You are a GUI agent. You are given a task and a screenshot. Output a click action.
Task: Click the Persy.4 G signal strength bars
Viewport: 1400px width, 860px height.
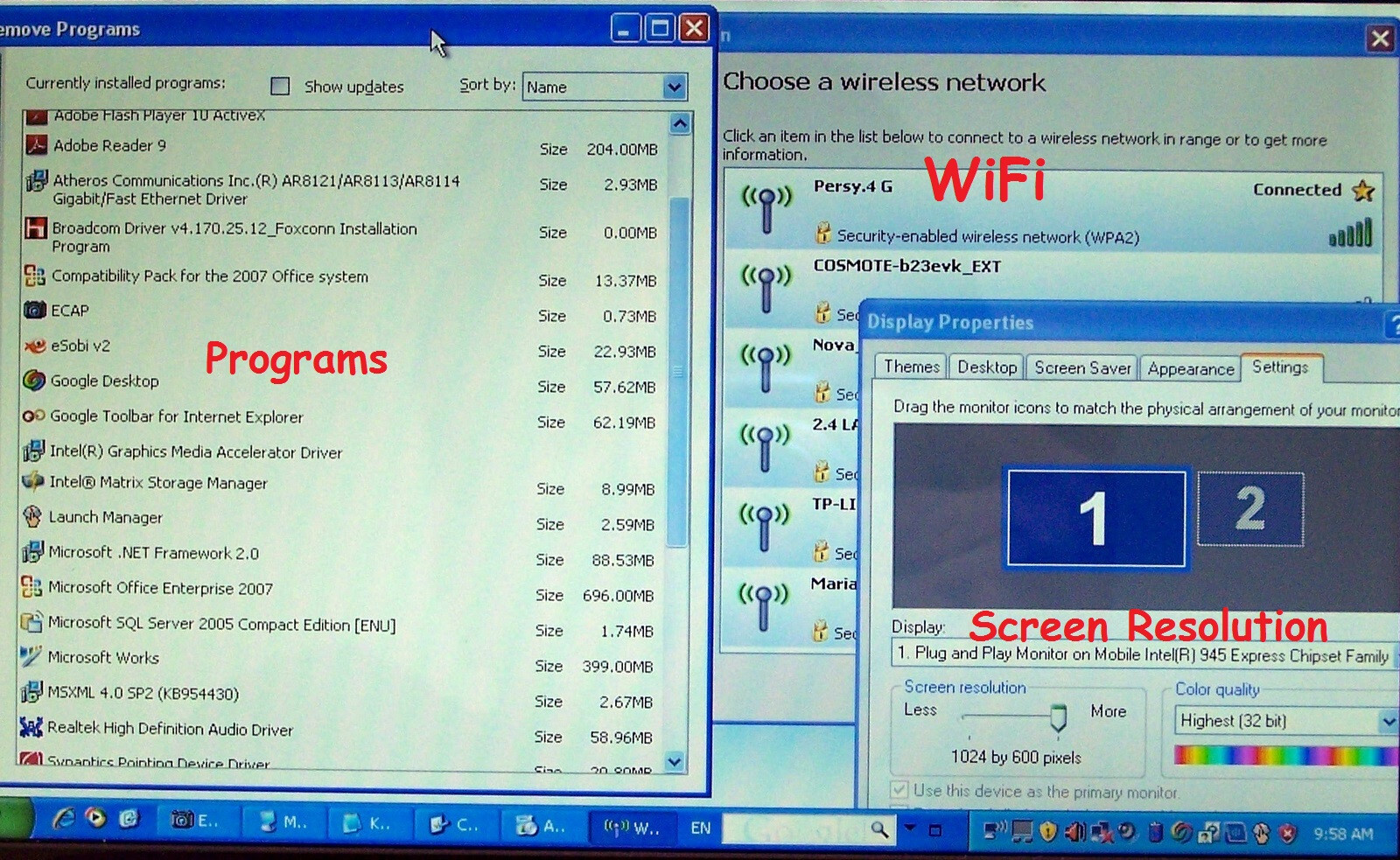coord(1351,234)
